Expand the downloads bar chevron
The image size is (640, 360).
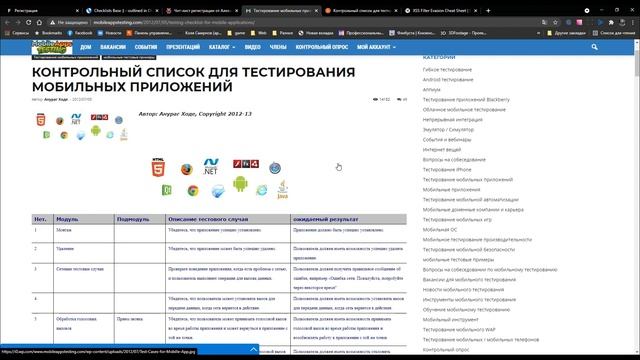click(253, 349)
